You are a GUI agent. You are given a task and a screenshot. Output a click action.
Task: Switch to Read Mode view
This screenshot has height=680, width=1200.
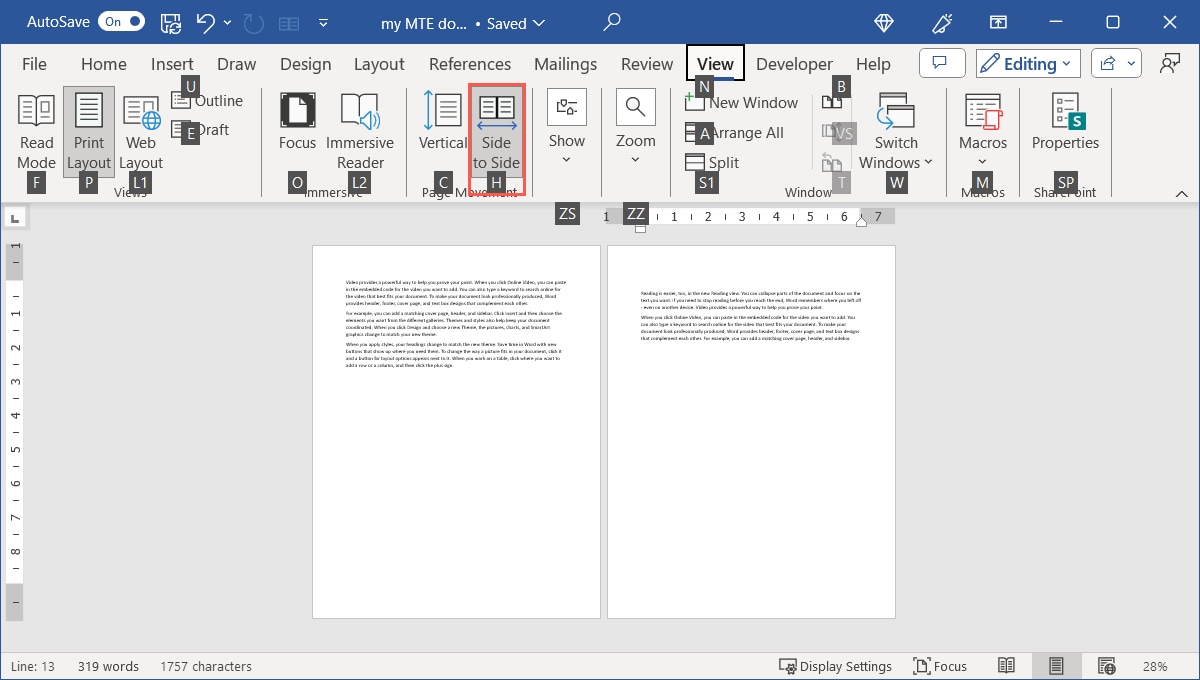36,132
